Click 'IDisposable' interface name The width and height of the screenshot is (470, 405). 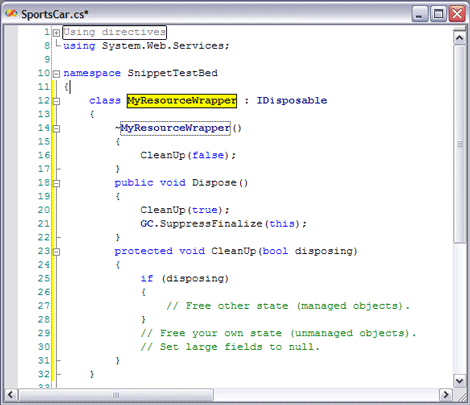(x=292, y=101)
